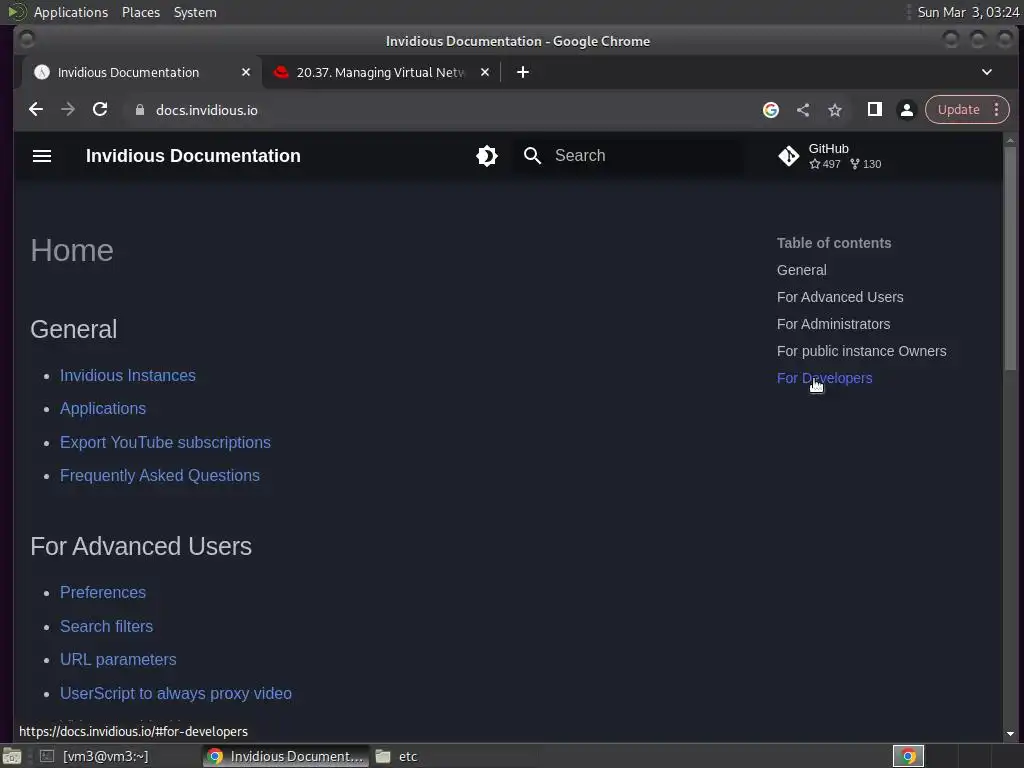Expand the tab search dropdown arrow
Viewport: 1024px width, 768px height.
point(987,72)
